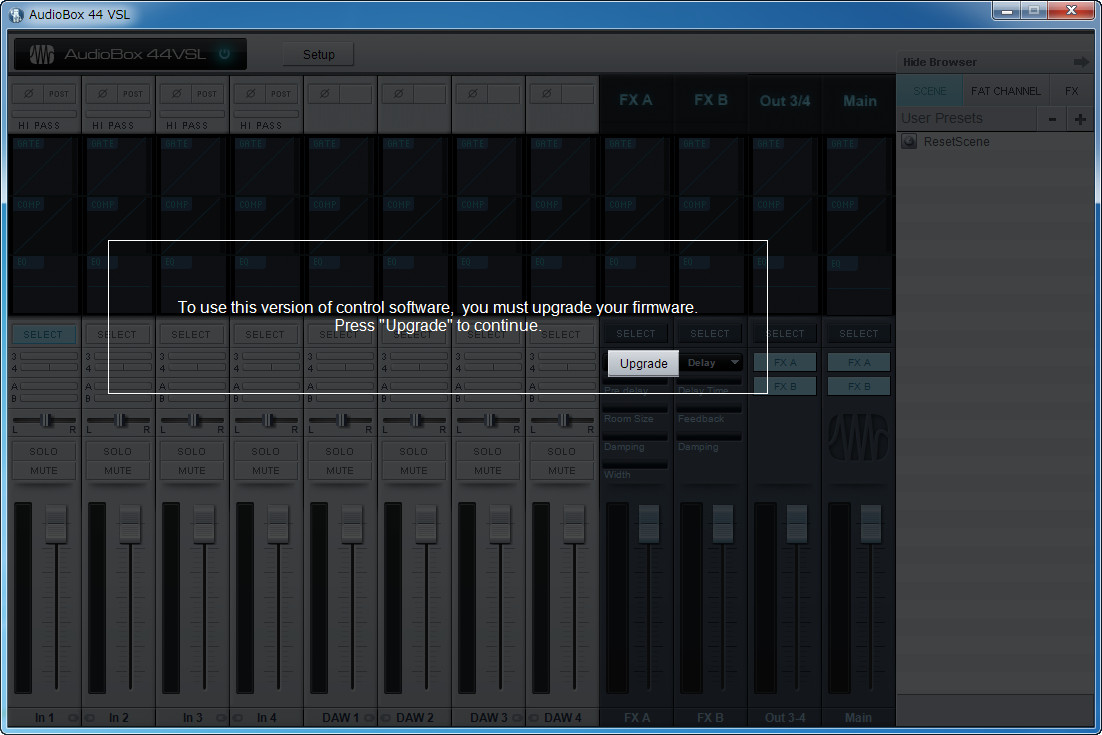The height and width of the screenshot is (735, 1102).
Task: Toggle POST on channel In 4
Action: click(281, 93)
